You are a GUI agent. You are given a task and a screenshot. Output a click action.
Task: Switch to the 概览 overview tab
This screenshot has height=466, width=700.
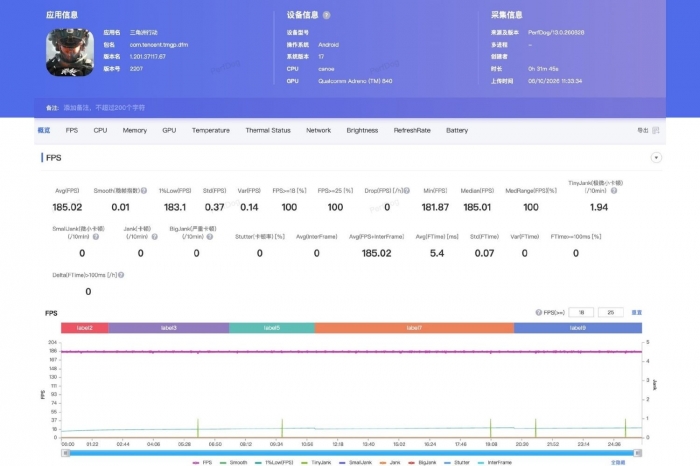(44, 130)
